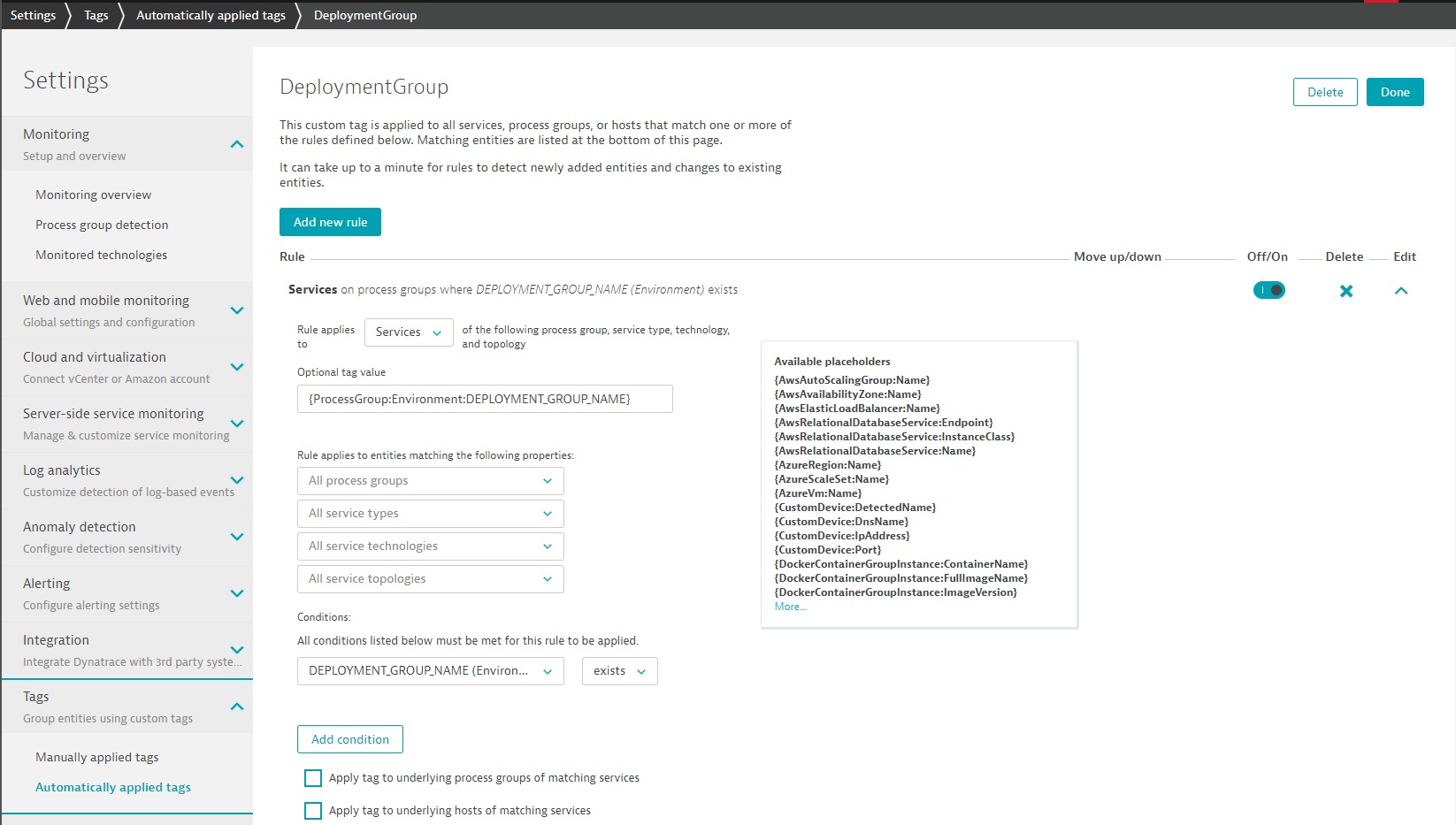The height and width of the screenshot is (825, 1456).
Task: Show More available placeholders
Action: click(x=791, y=607)
